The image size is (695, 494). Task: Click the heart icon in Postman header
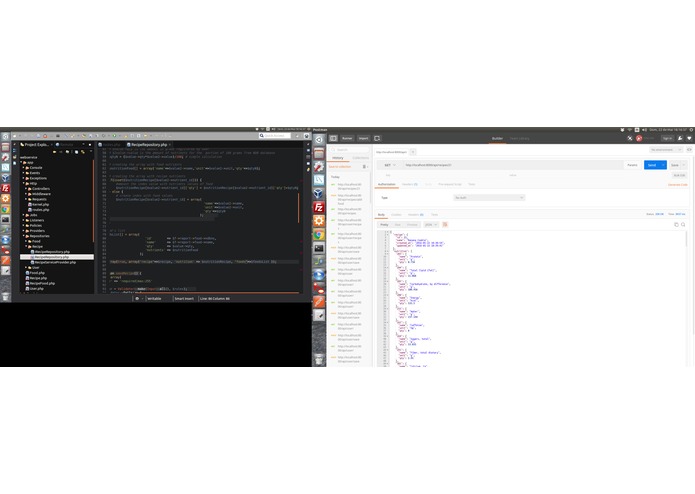pos(689,138)
